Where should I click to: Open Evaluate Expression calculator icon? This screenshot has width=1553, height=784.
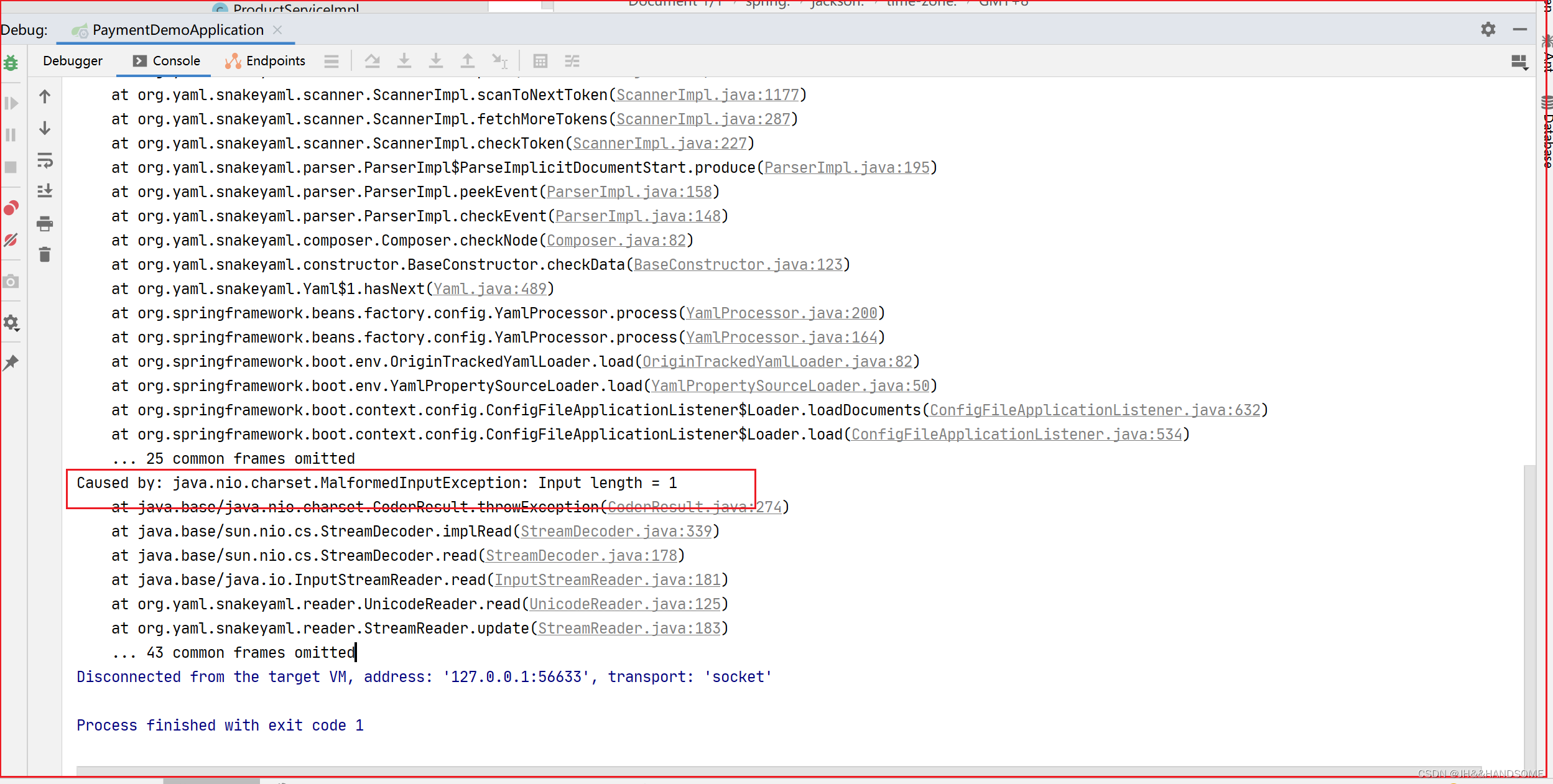click(x=540, y=61)
